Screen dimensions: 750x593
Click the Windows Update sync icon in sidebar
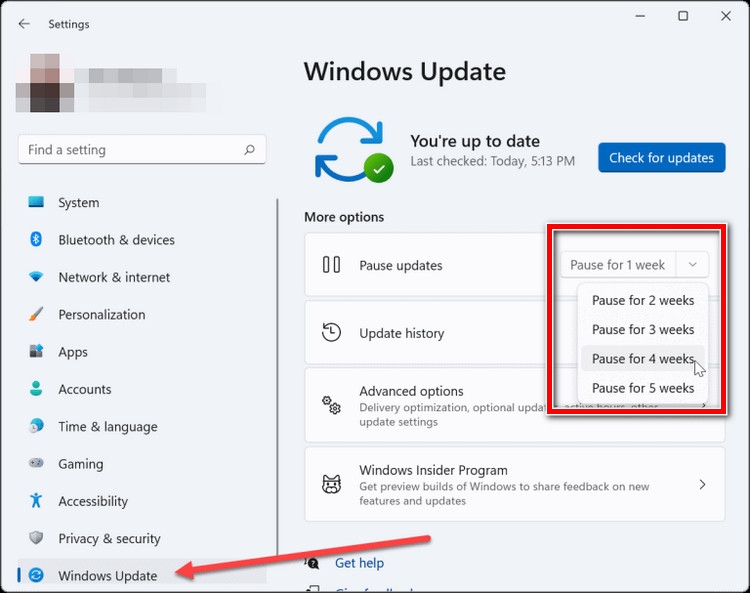36,575
